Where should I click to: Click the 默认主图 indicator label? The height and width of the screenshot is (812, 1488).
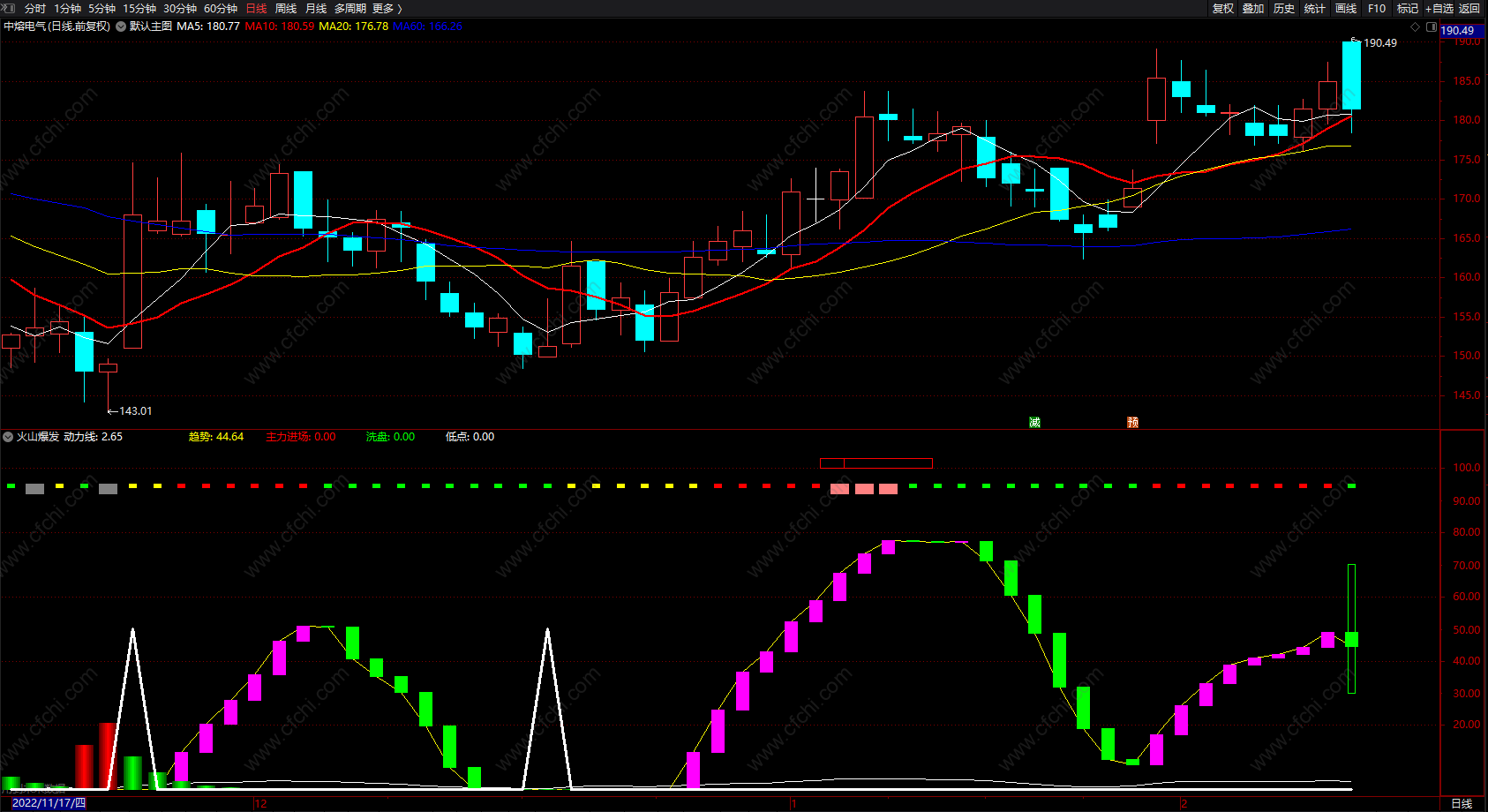pos(151,26)
